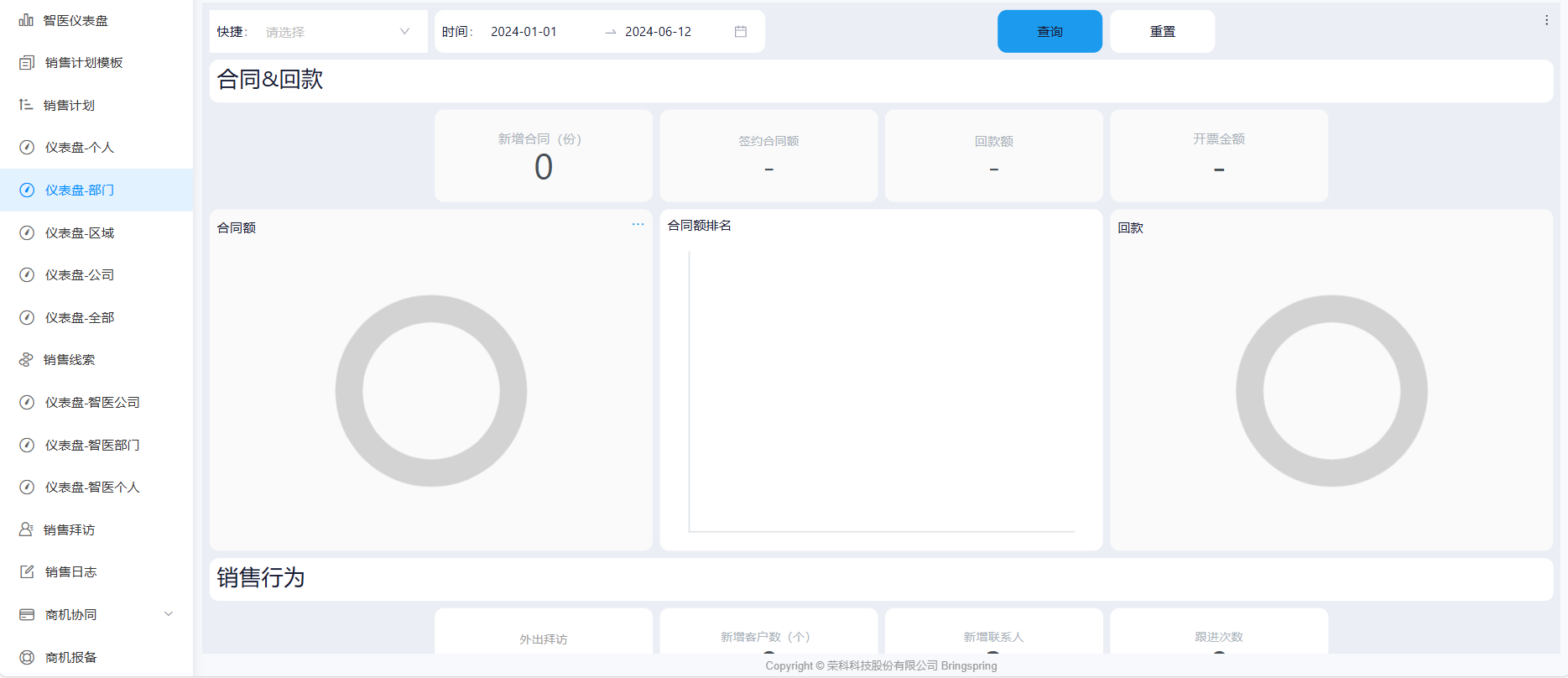Open the 合同额 chart ellipsis options

tap(638, 225)
